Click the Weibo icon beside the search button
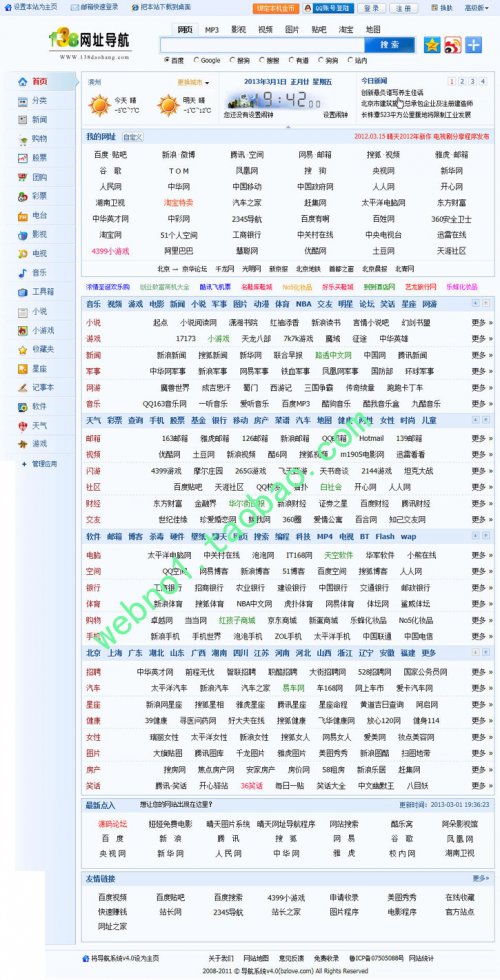 (x=452, y=44)
